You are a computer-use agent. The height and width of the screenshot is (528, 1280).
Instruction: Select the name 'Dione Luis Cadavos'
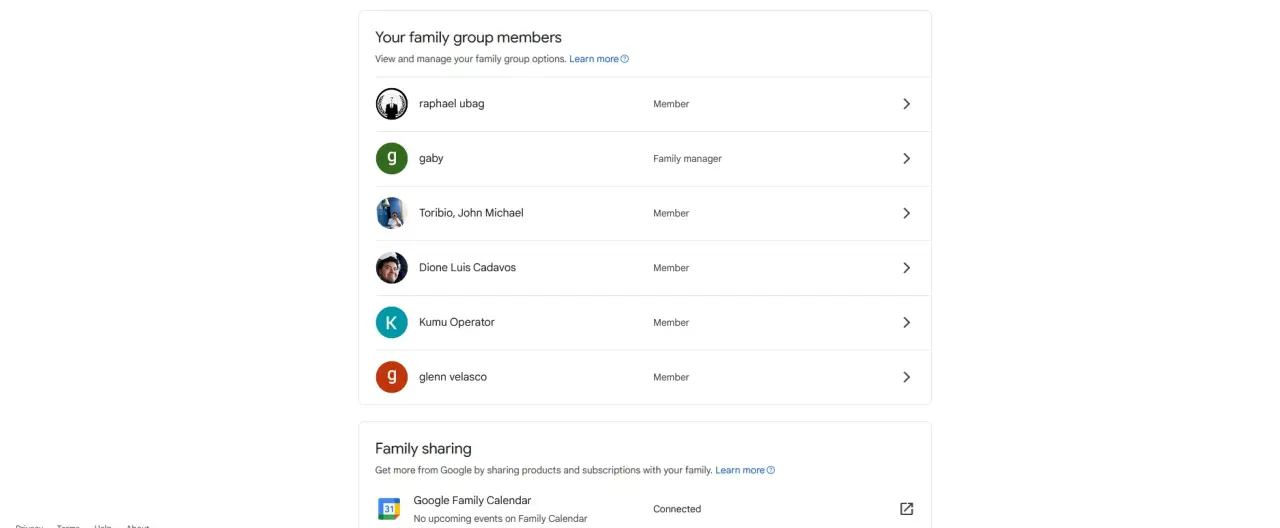coord(467,268)
